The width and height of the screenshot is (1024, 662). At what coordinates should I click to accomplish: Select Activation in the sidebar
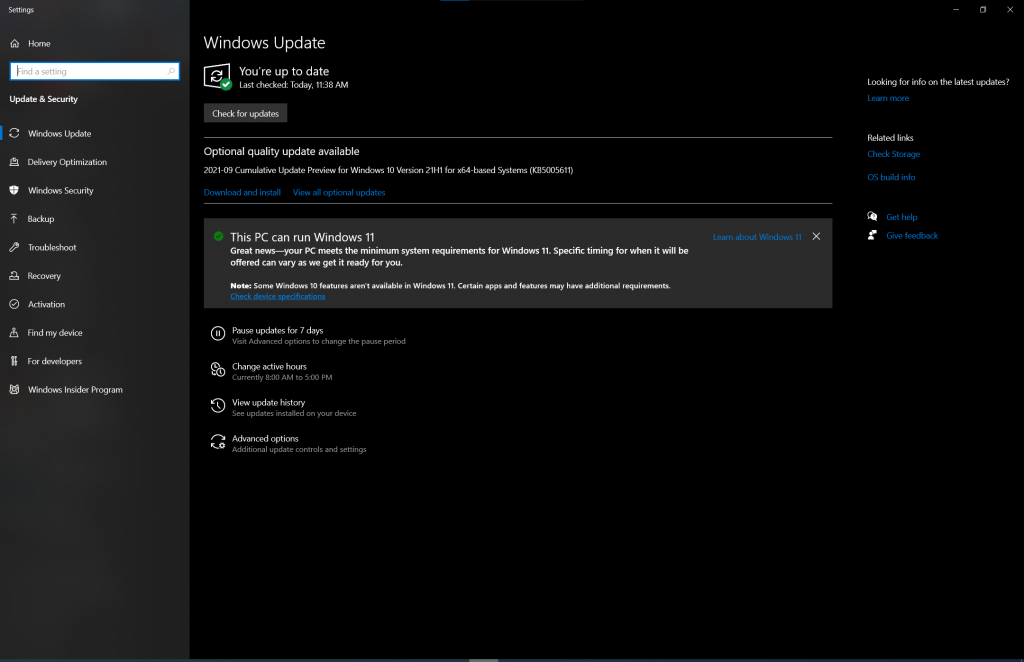point(46,304)
